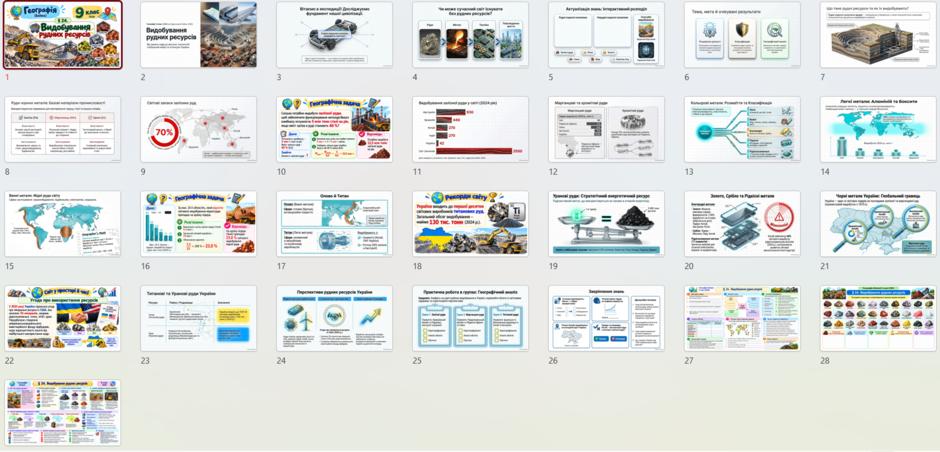
Task: Click slide 5 'Актуалізація знань' thumbnail
Action: [607, 35]
